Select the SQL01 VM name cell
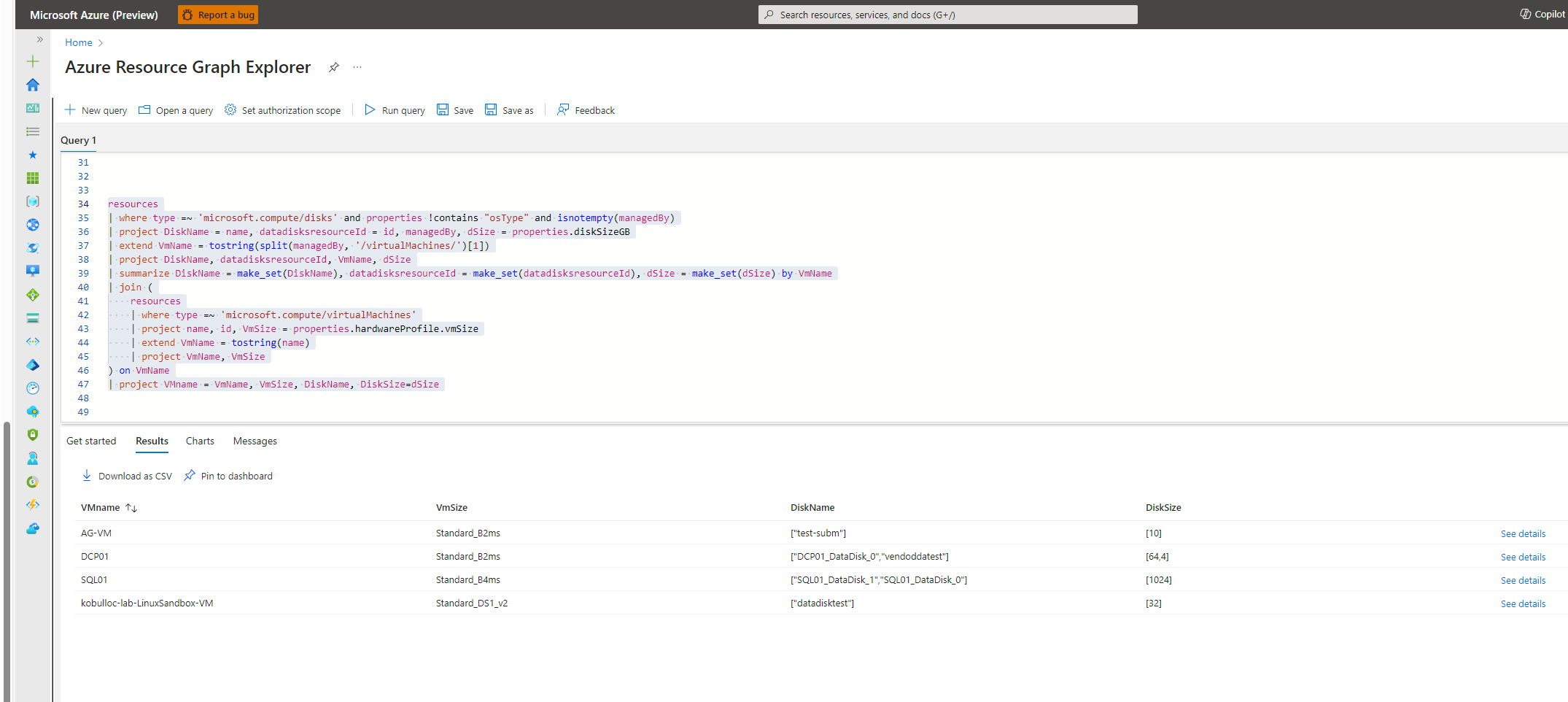Screen dimensions: 1568x702 coord(94,579)
